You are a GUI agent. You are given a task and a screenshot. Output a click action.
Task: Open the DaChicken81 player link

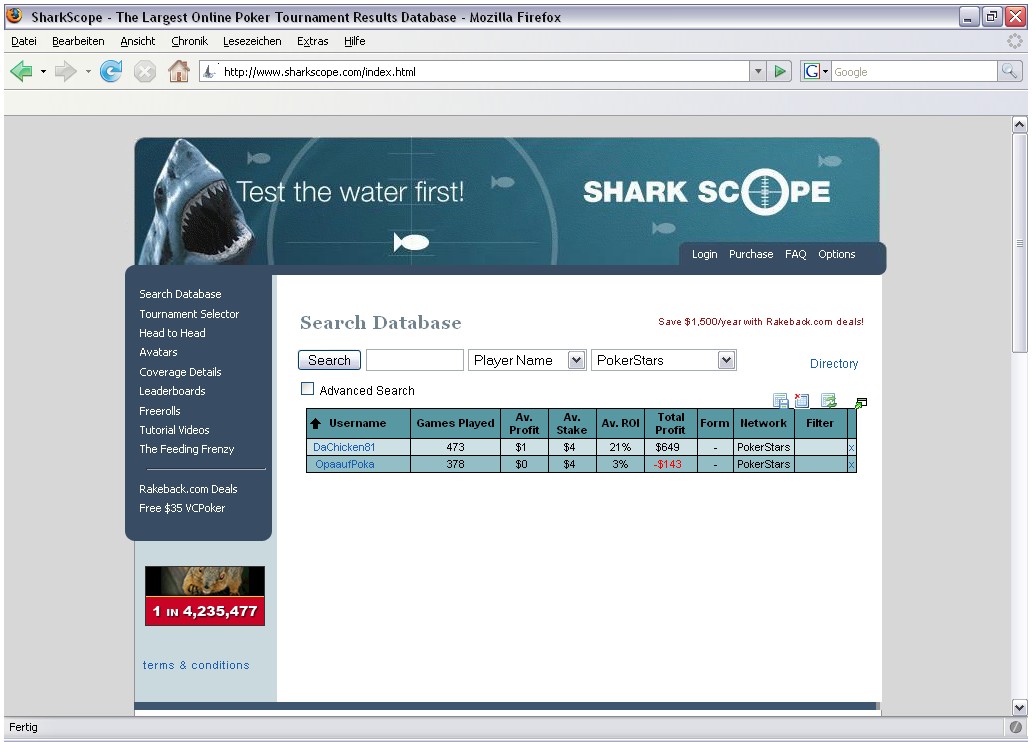(x=344, y=447)
